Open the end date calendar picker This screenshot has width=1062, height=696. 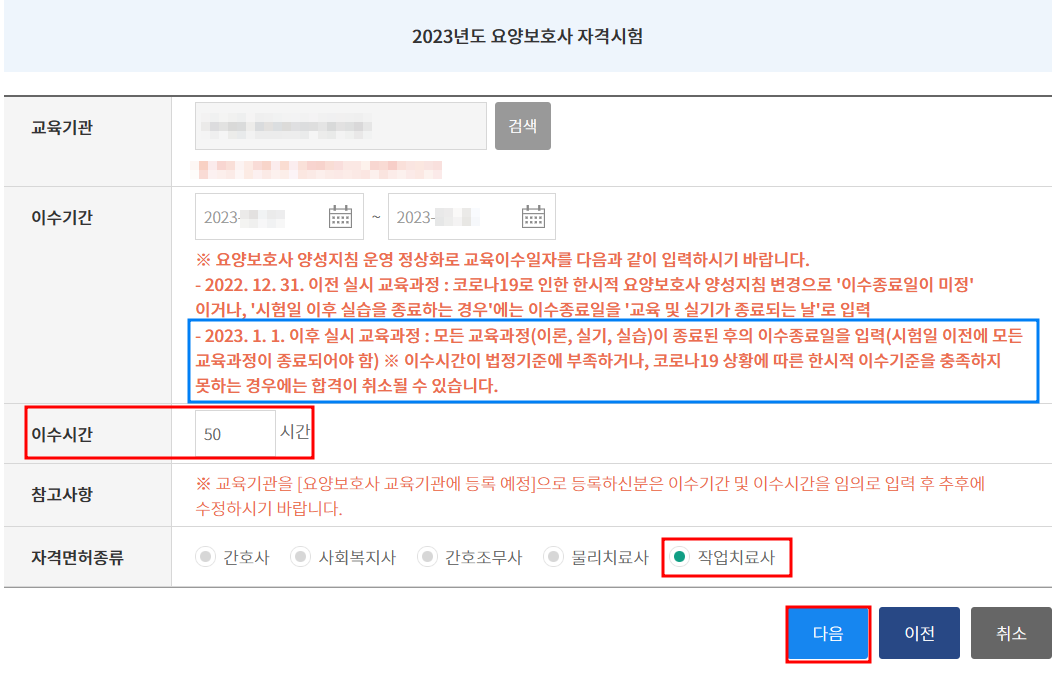click(533, 216)
